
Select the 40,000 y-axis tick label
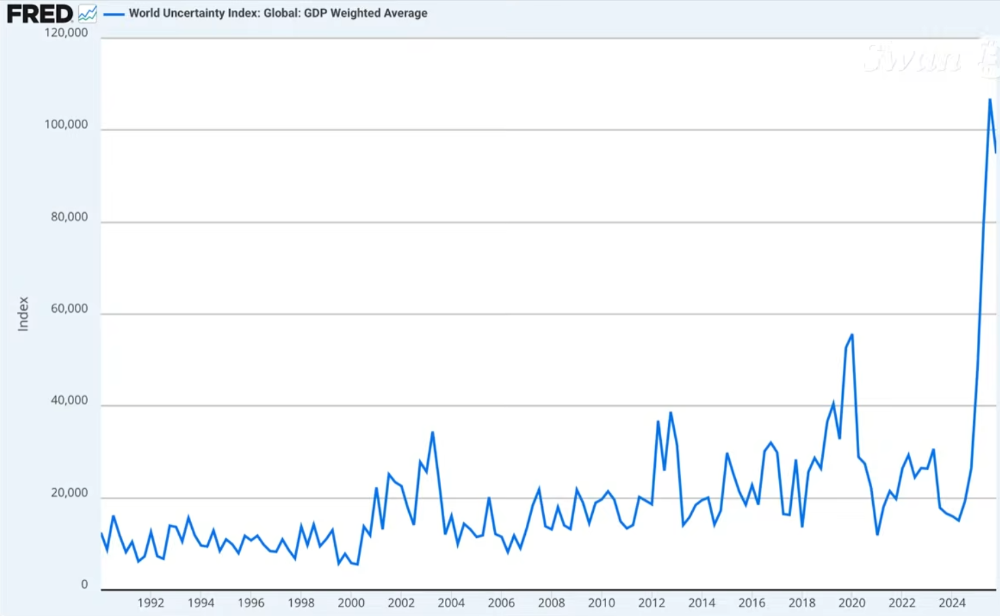(70, 402)
